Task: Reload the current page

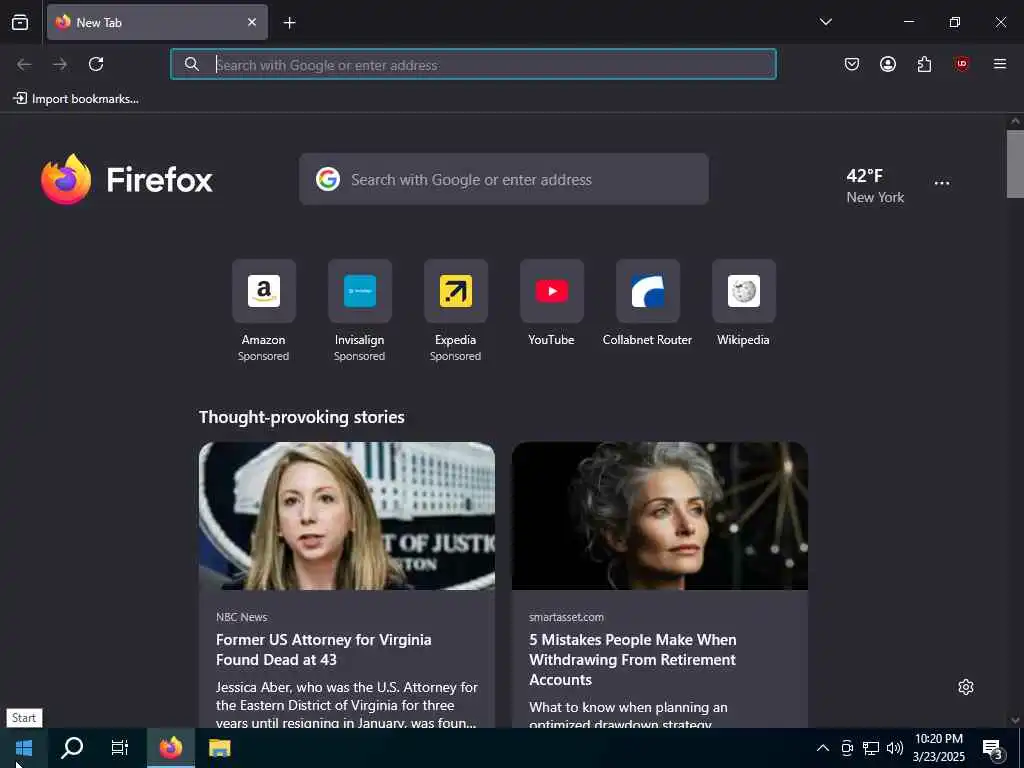Action: [96, 64]
